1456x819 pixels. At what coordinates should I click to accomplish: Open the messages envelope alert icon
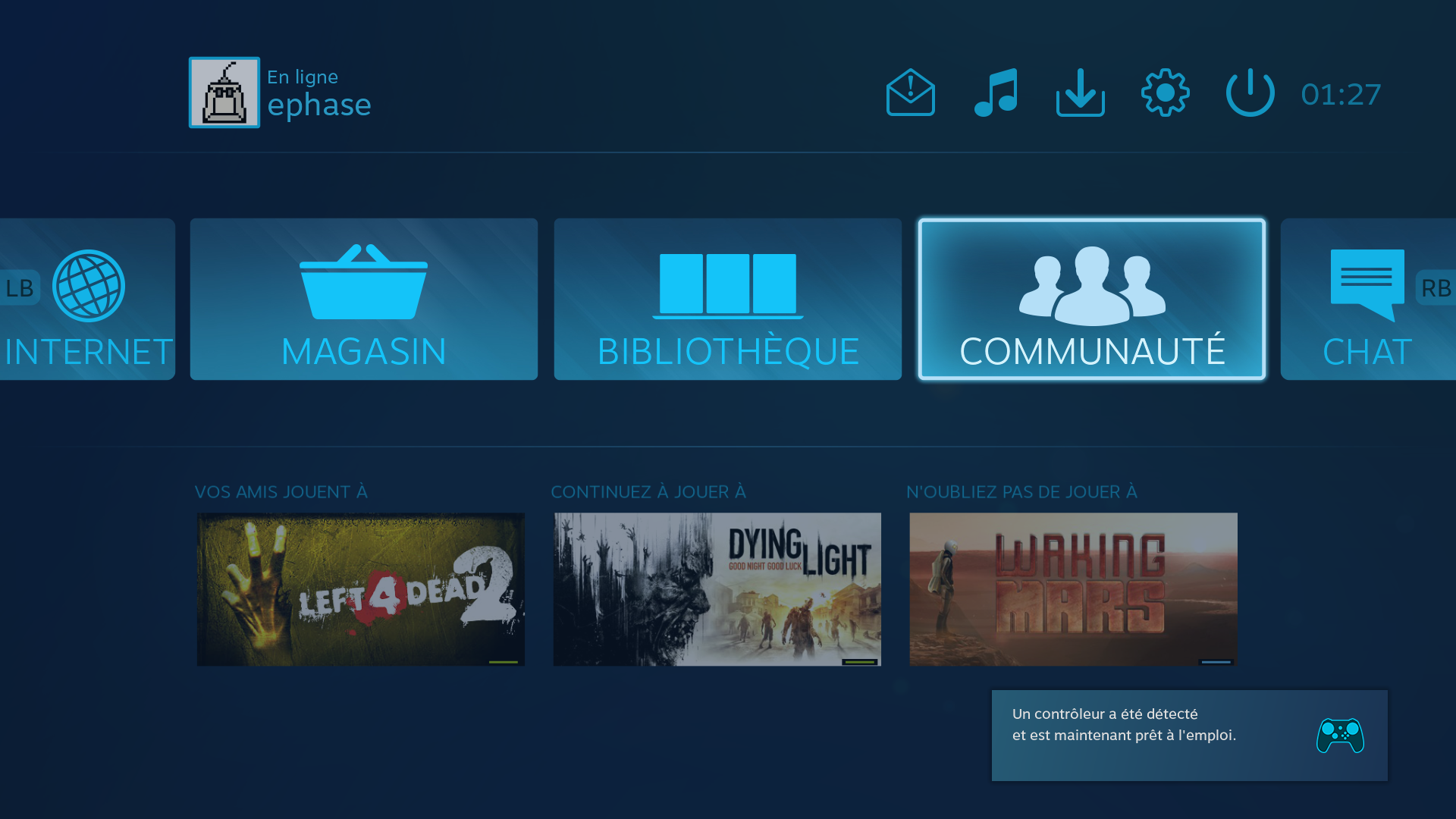coord(910,93)
